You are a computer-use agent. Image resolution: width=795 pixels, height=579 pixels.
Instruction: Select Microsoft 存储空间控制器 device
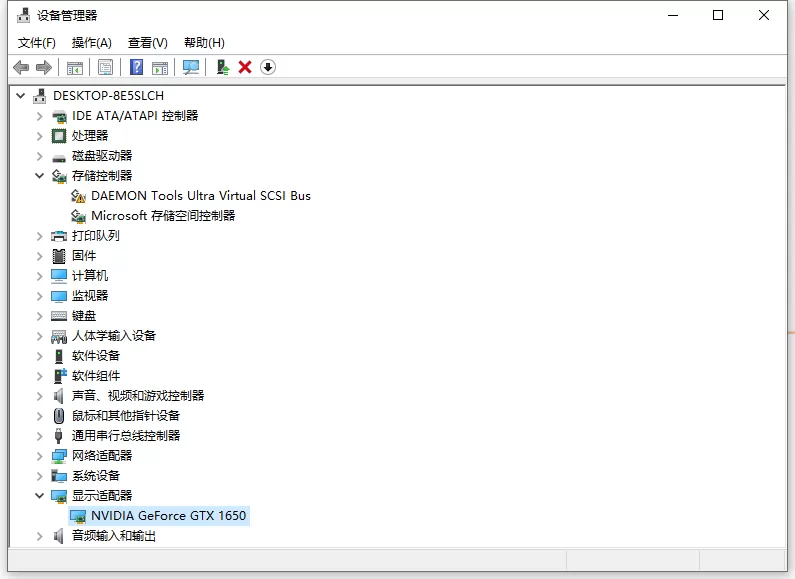(163, 216)
